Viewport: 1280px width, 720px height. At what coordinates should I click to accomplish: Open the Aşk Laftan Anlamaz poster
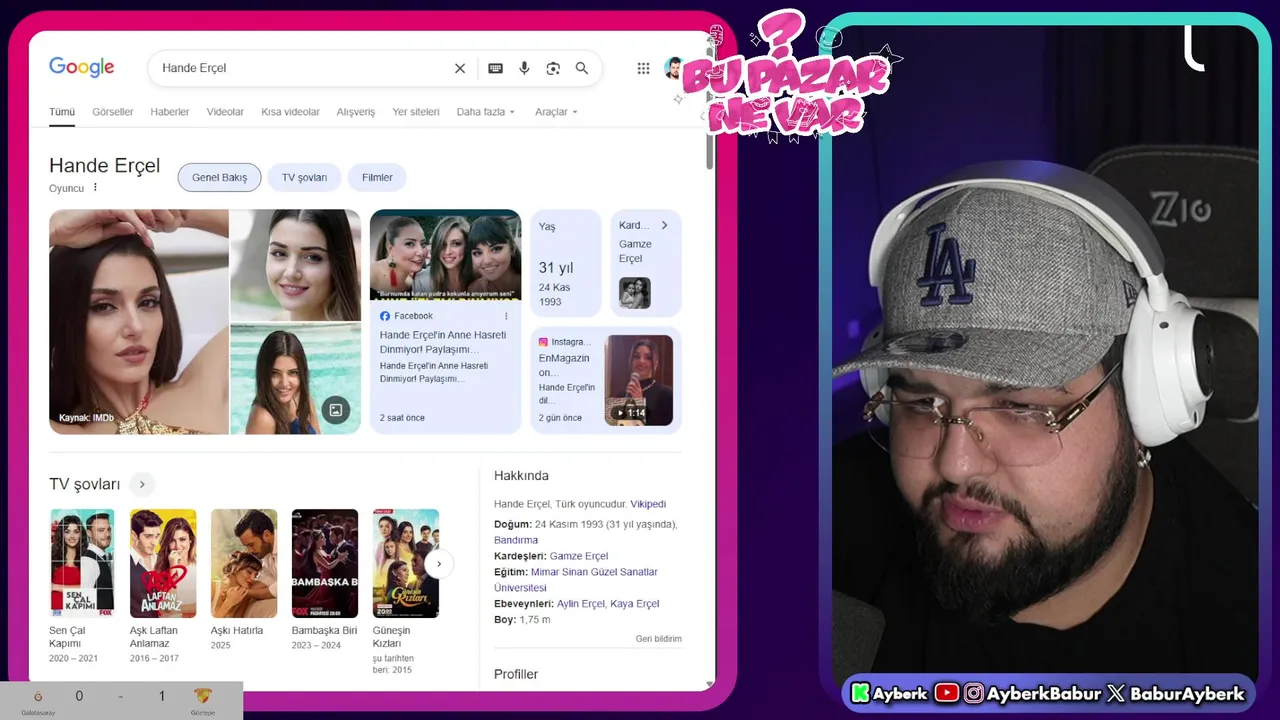[163, 564]
